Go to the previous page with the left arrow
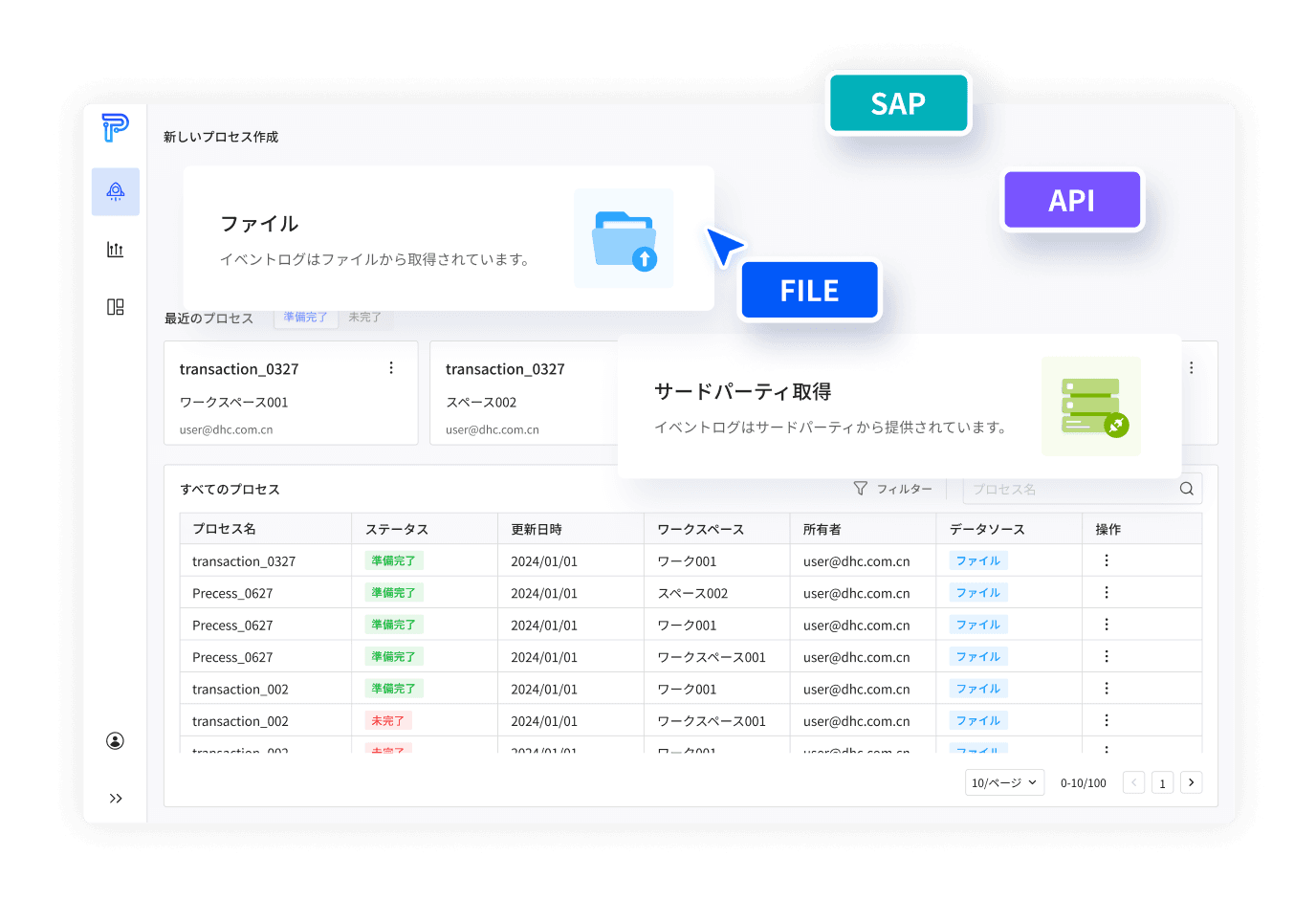 pyautogui.click(x=1134, y=782)
